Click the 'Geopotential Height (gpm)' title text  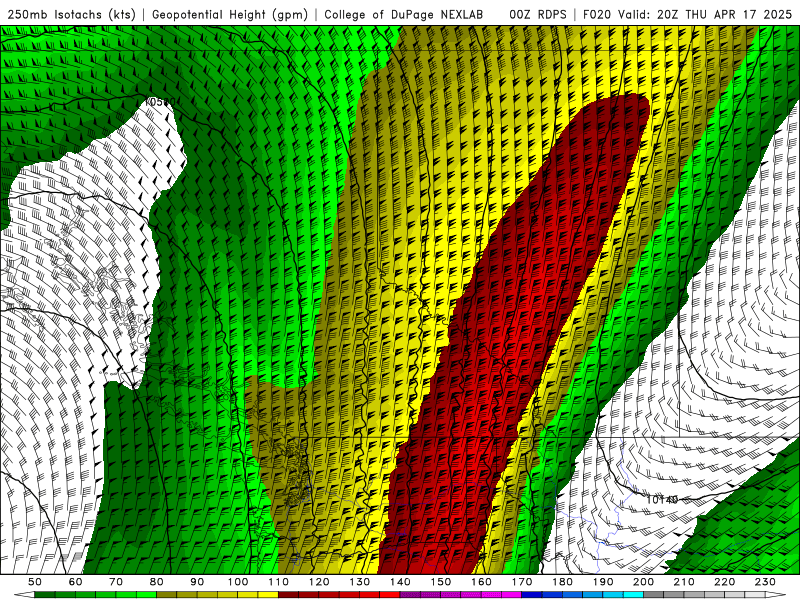230,14
